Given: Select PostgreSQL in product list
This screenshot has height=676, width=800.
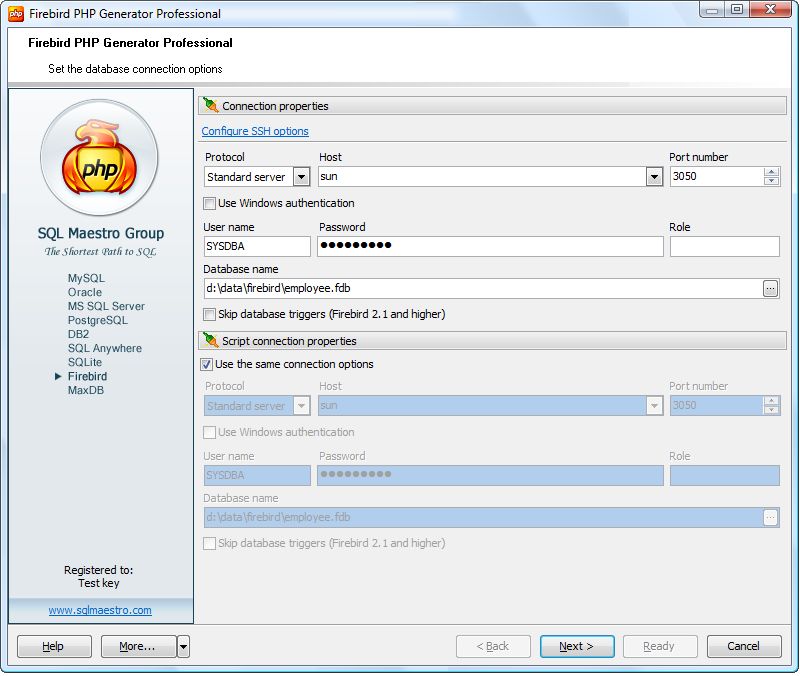Looking at the screenshot, I should pyautogui.click(x=97, y=320).
